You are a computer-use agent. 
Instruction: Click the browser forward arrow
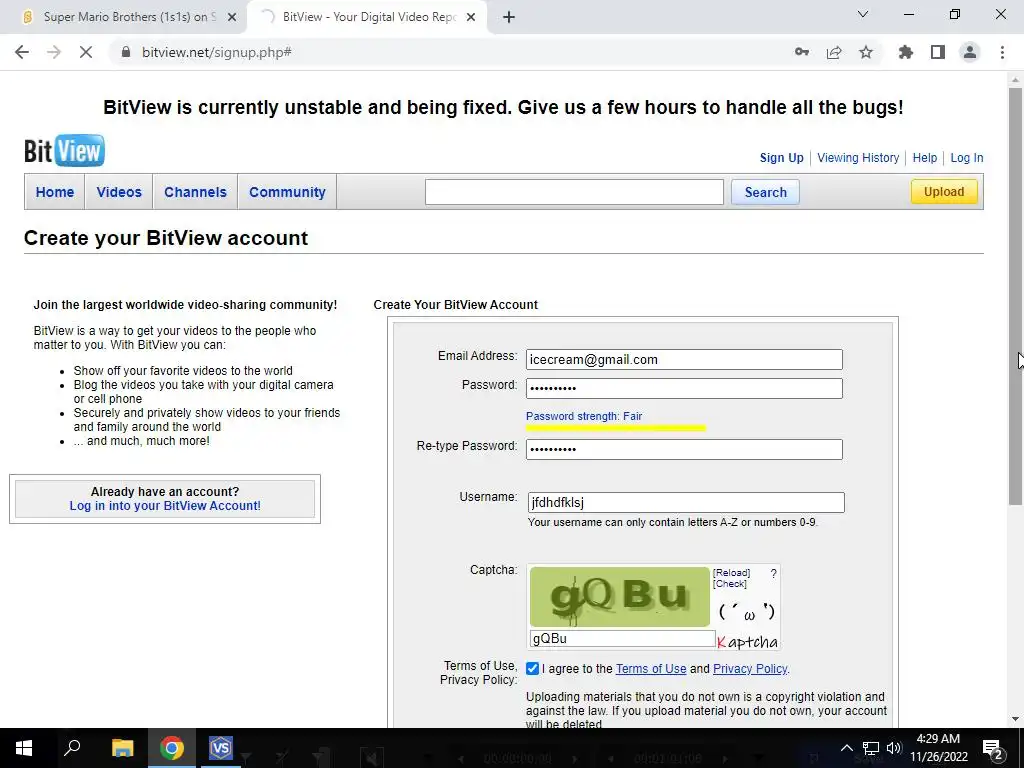coord(54,52)
